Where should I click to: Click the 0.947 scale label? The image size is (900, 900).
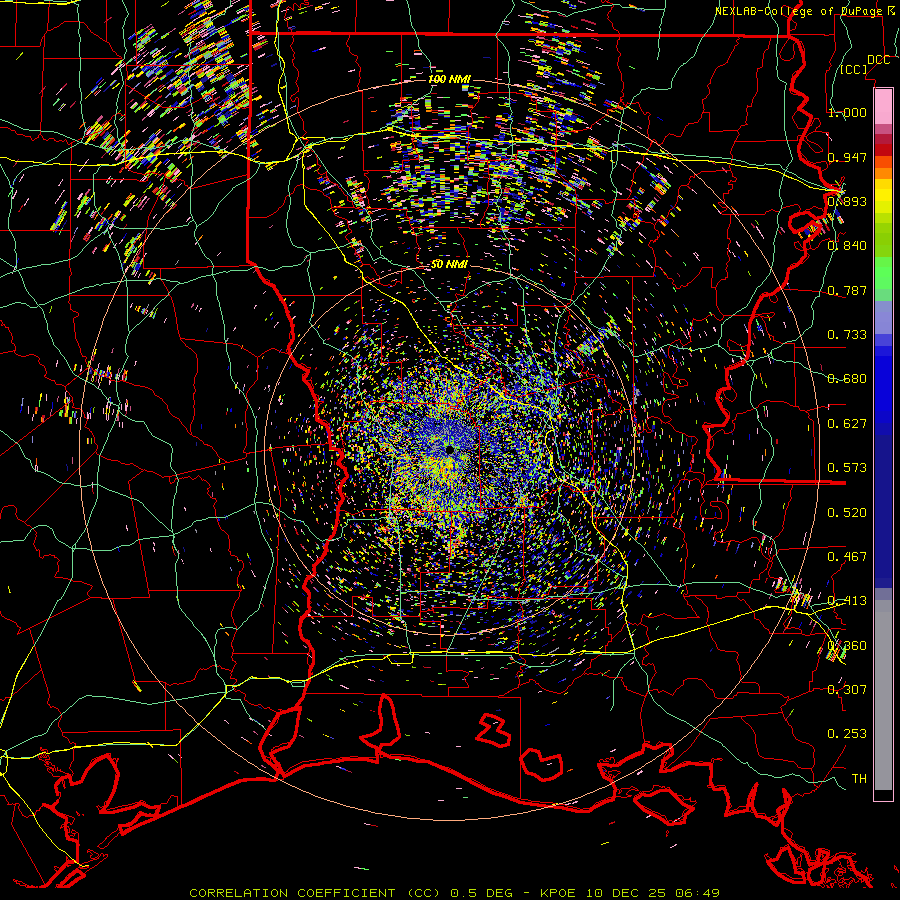[x=847, y=157]
